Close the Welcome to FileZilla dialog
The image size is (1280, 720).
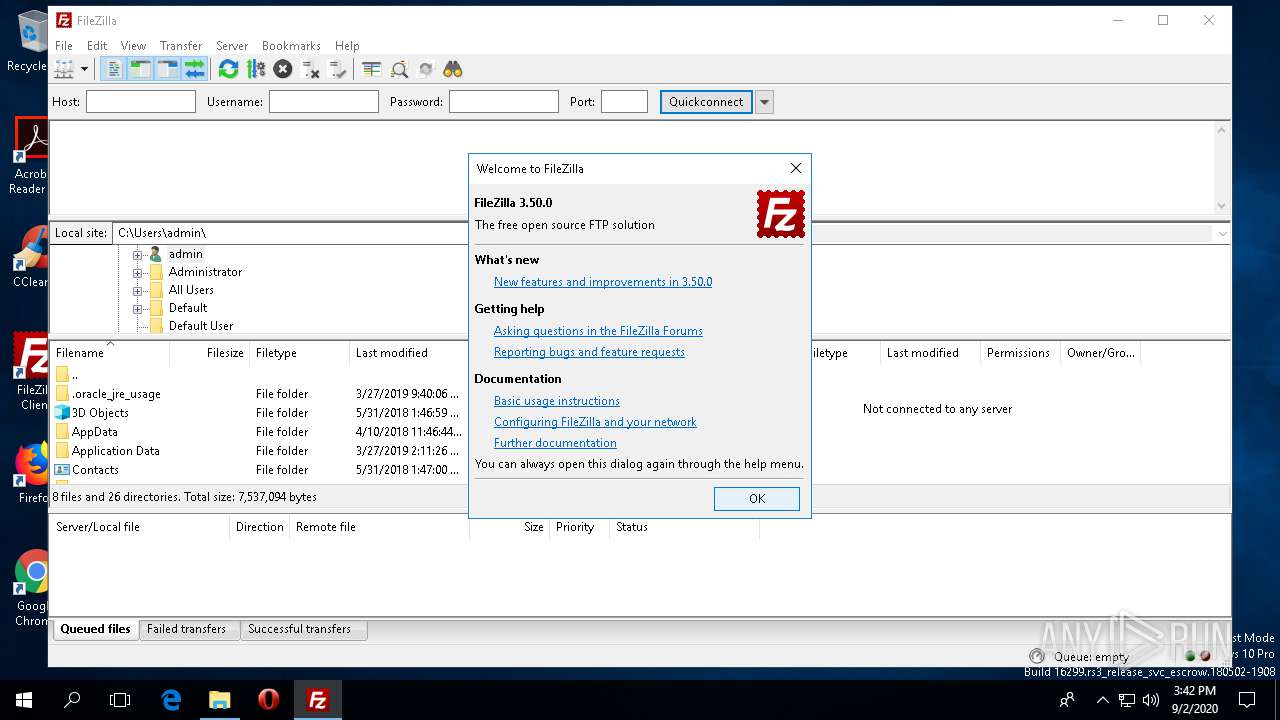click(796, 168)
